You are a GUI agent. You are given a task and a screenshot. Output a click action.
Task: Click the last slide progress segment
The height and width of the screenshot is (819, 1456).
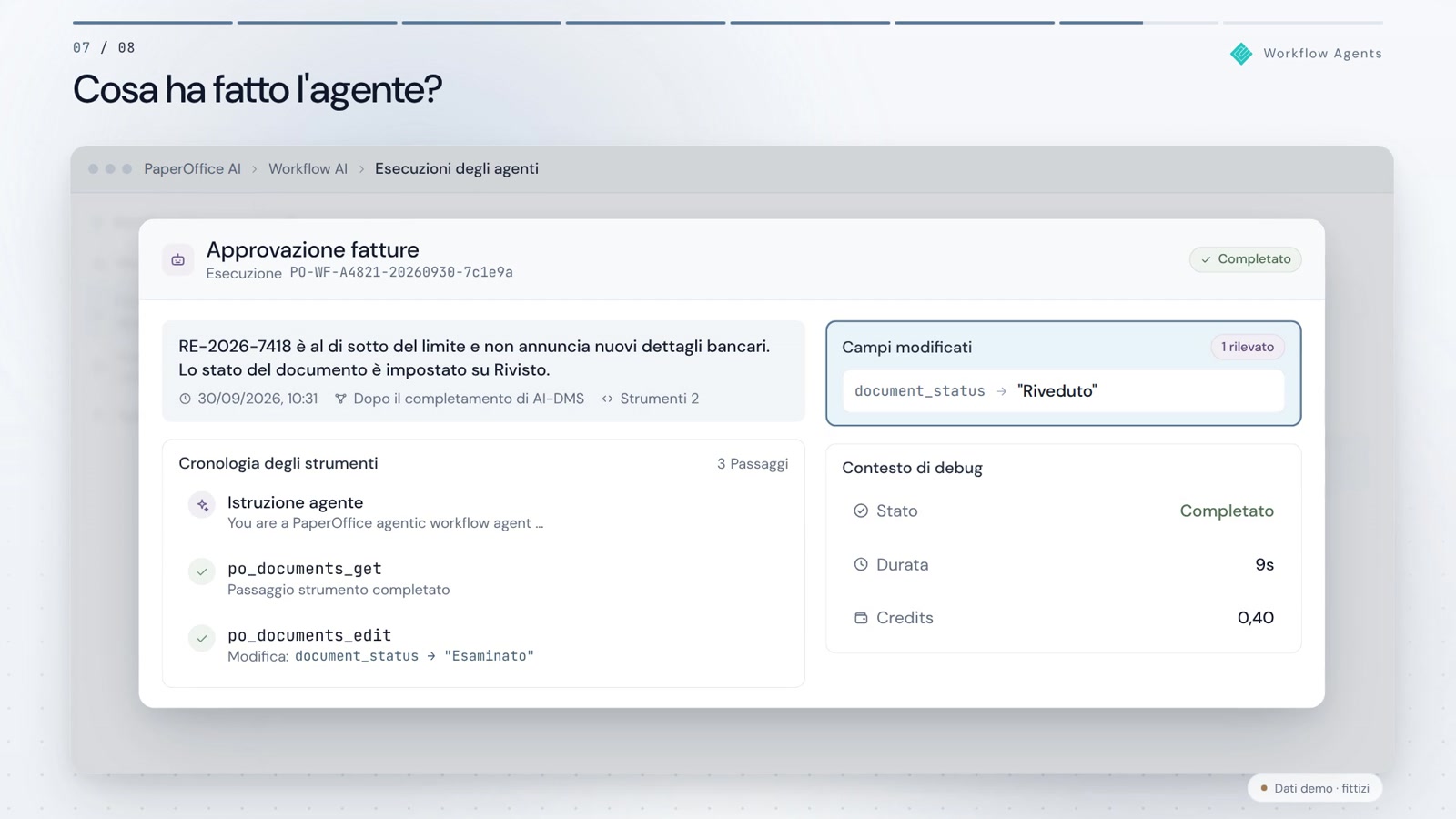click(1303, 22)
